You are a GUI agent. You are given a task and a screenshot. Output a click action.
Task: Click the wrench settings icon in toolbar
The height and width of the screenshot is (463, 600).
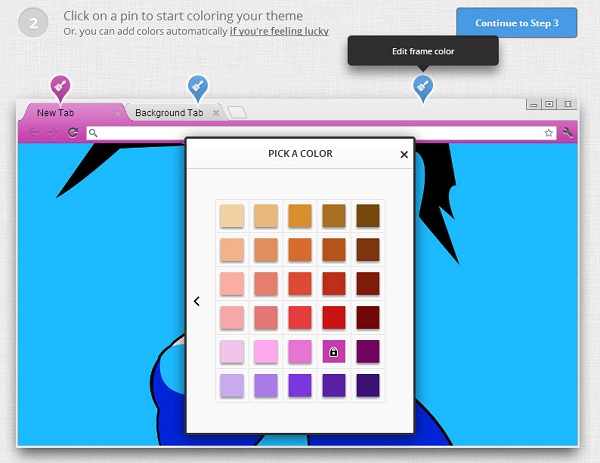568,132
